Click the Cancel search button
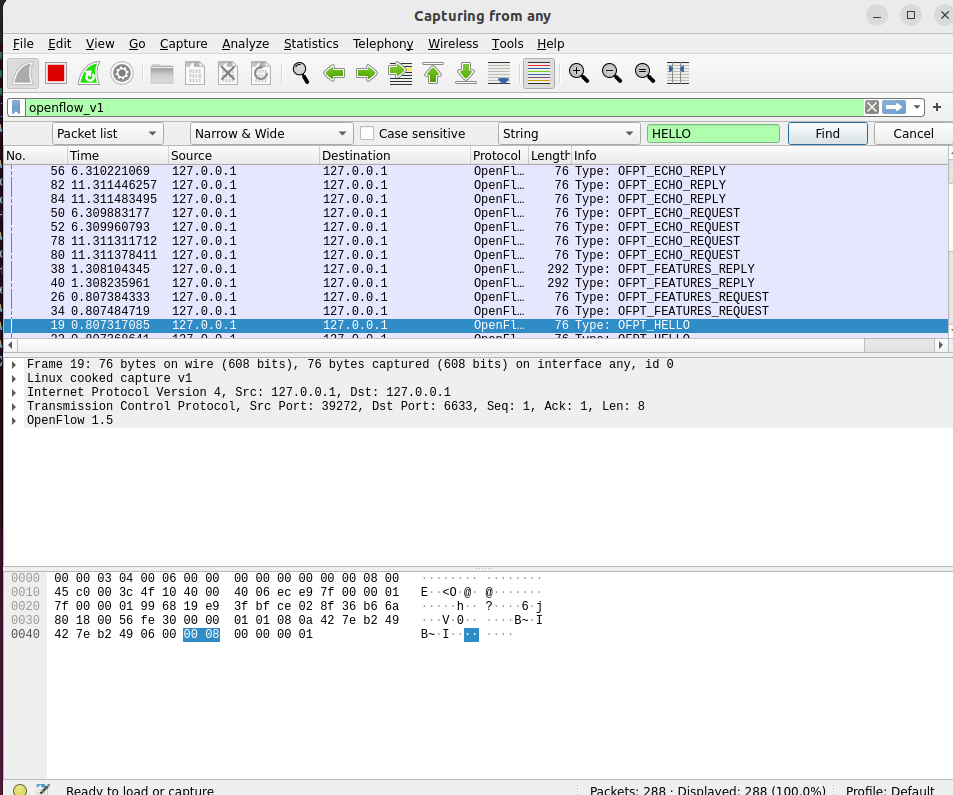Screen dimensions: 953x795 (913, 134)
